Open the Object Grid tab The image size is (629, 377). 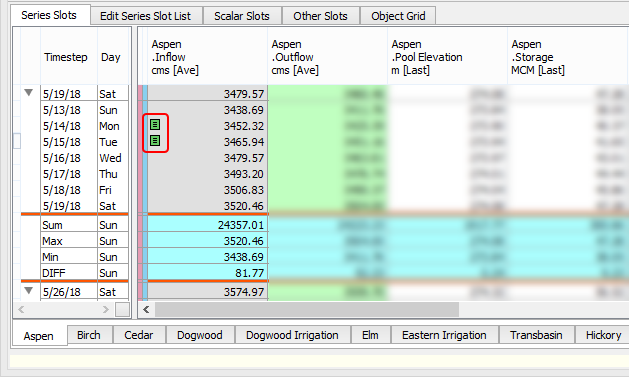[x=398, y=16]
